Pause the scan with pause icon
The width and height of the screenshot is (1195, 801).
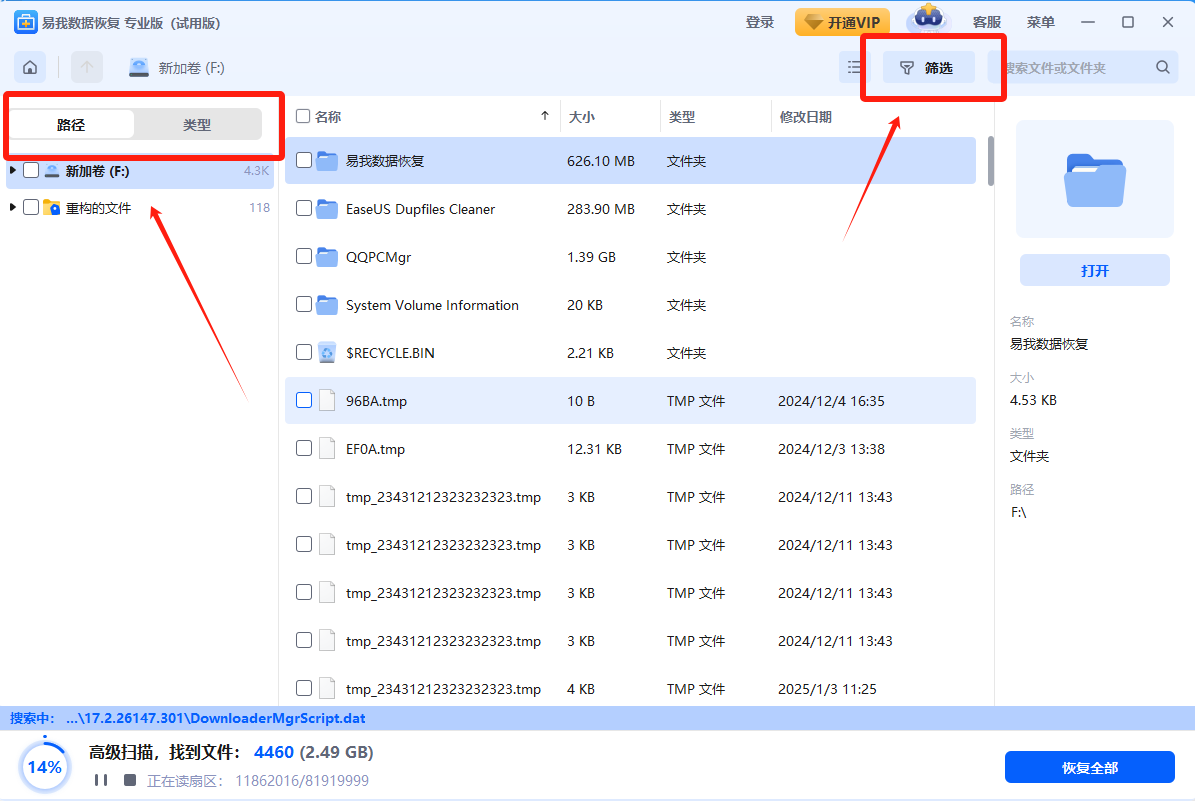click(x=100, y=780)
